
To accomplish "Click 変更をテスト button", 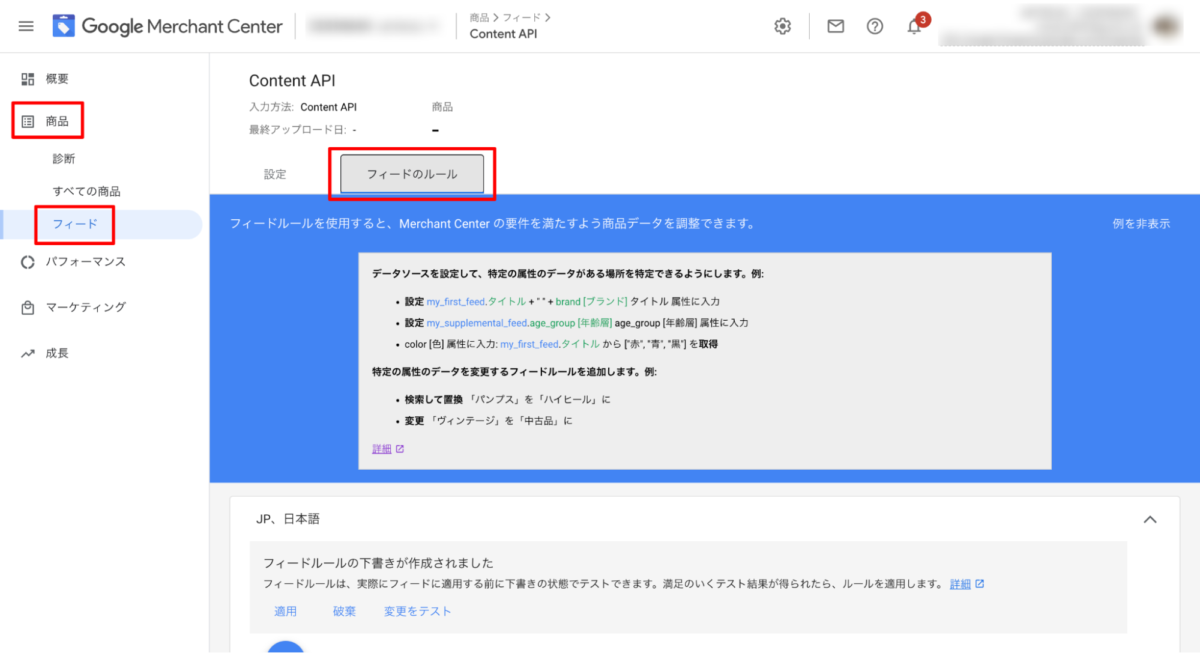I will 418,611.
